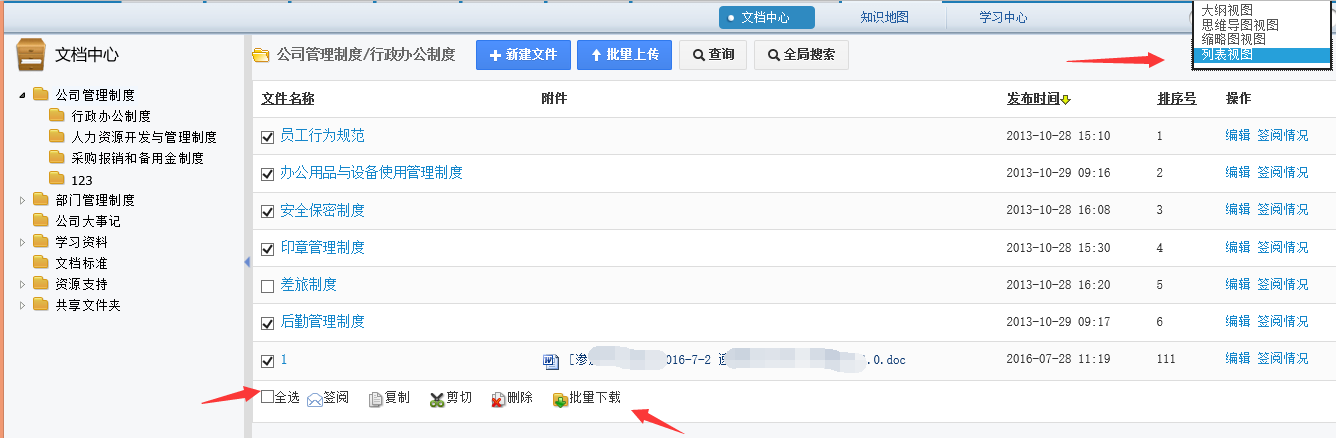Viewport: 1336px width, 438px height.
Task: Uncheck the 印章管理制度 checkbox
Action: [x=267, y=249]
